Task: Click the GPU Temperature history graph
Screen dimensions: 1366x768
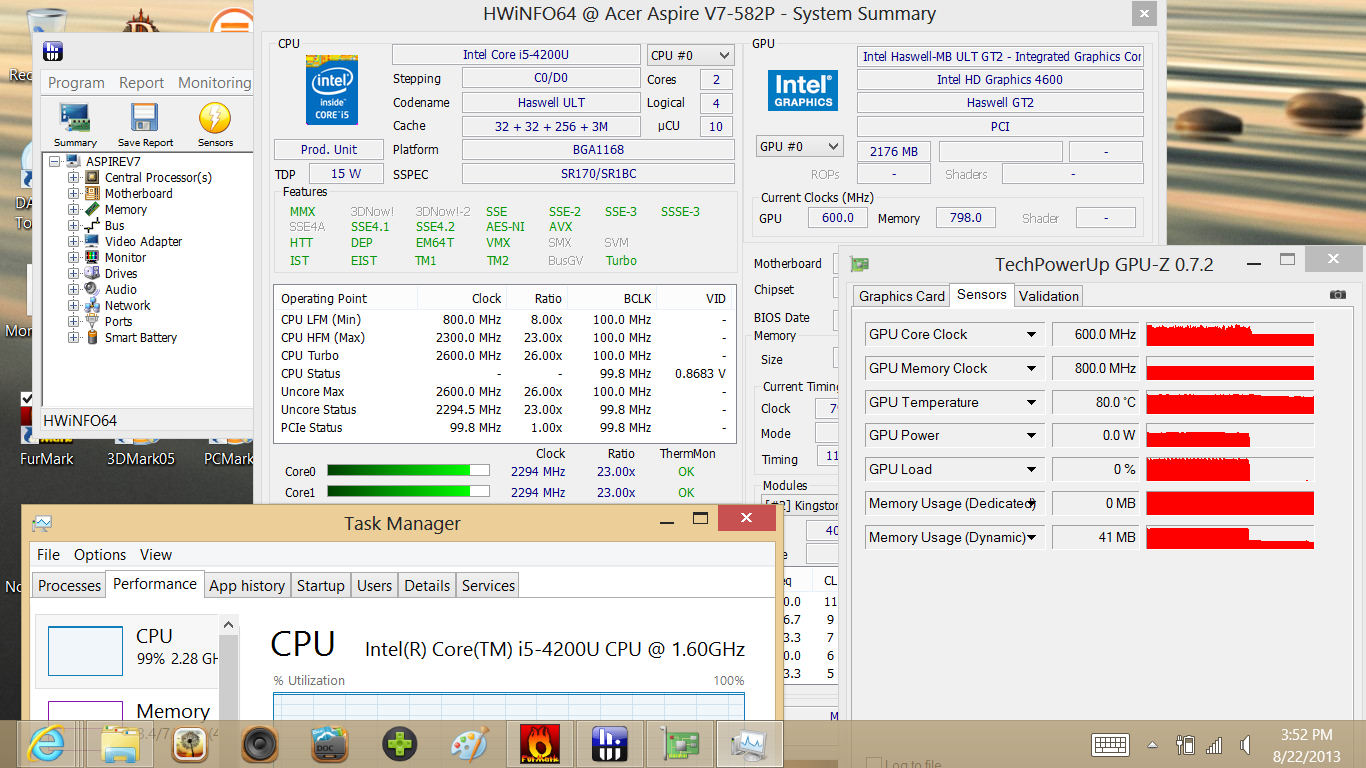Action: [1230, 403]
